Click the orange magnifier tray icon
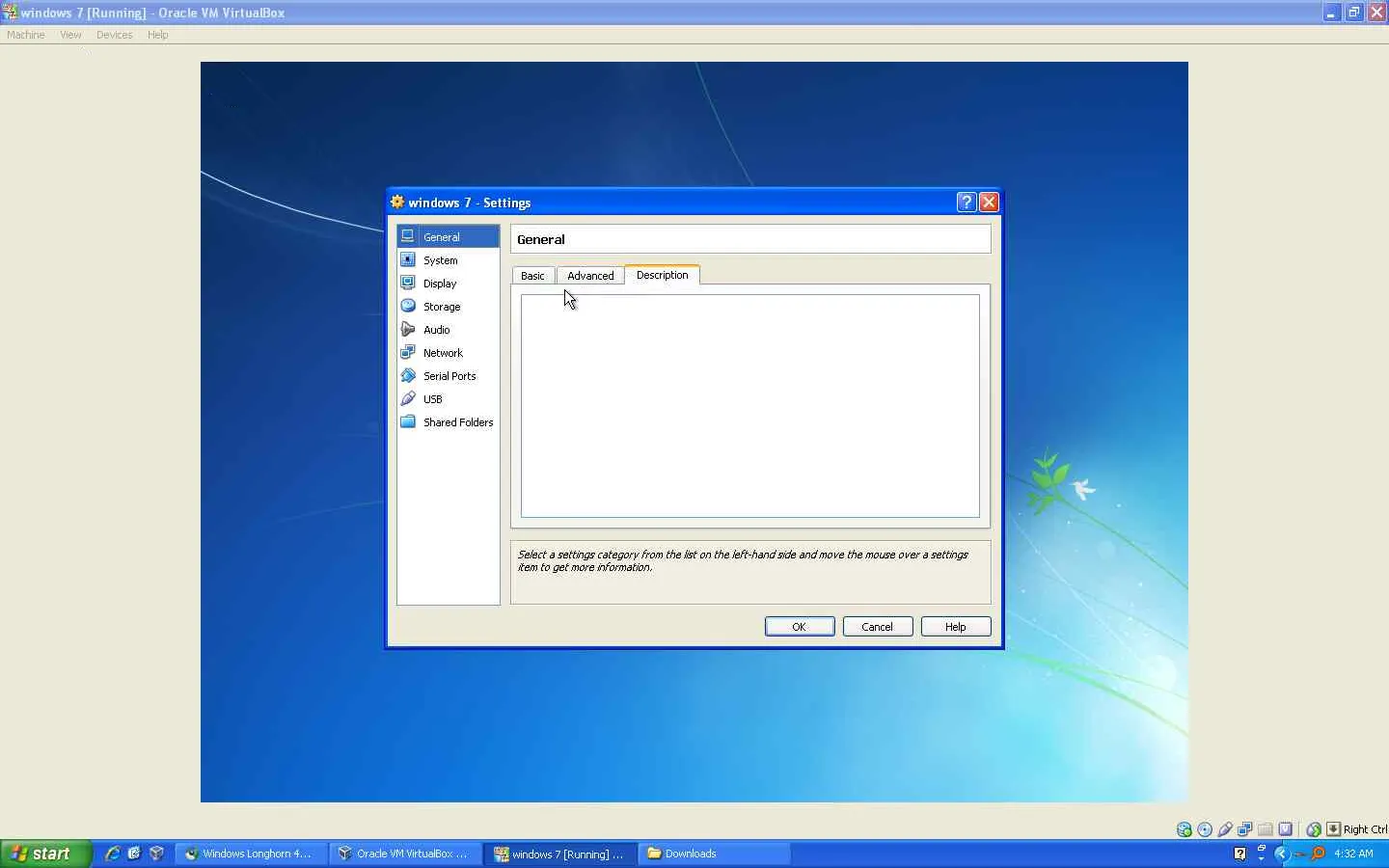Image resolution: width=1389 pixels, height=868 pixels. [1317, 854]
